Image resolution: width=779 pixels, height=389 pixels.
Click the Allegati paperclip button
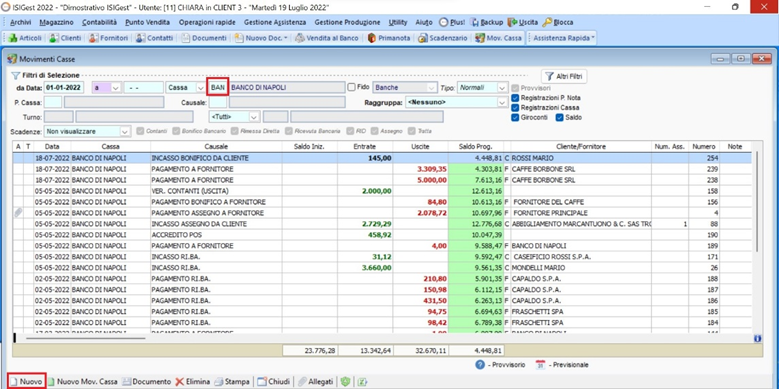pos(315,382)
